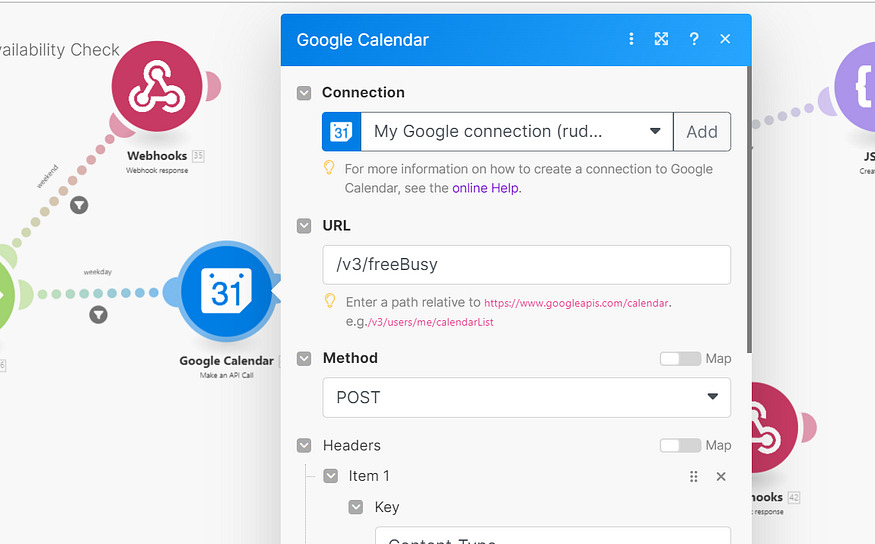875x544 pixels.
Task: Click the Content-Type key input field
Action: (x=552, y=536)
